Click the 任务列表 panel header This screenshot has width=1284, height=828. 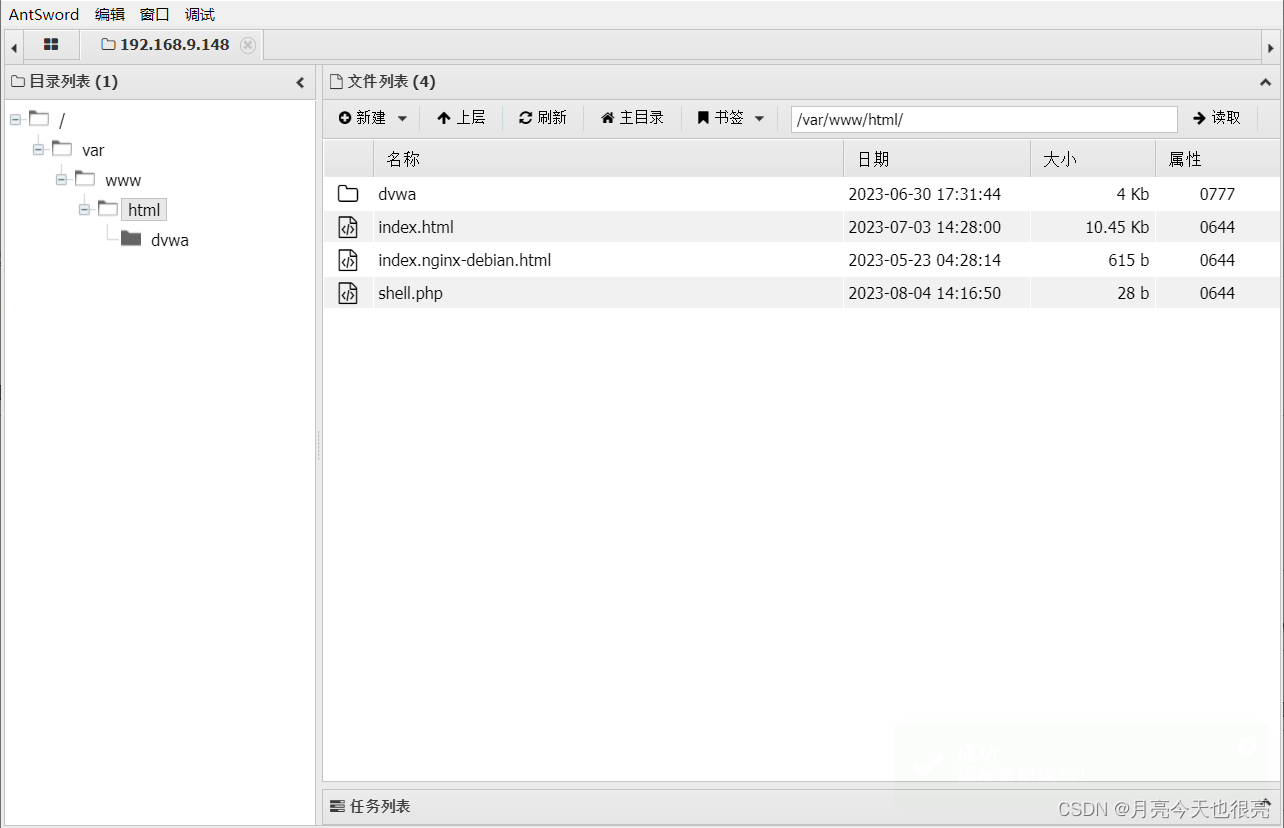[x=801, y=806]
